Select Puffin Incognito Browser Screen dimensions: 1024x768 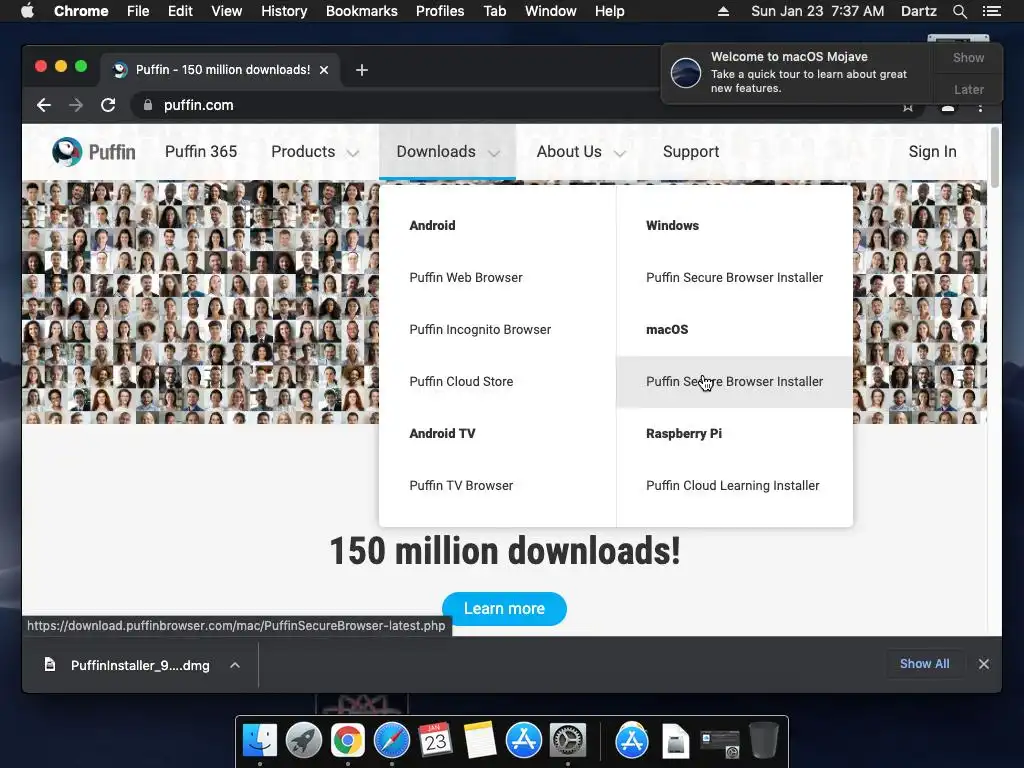480,330
